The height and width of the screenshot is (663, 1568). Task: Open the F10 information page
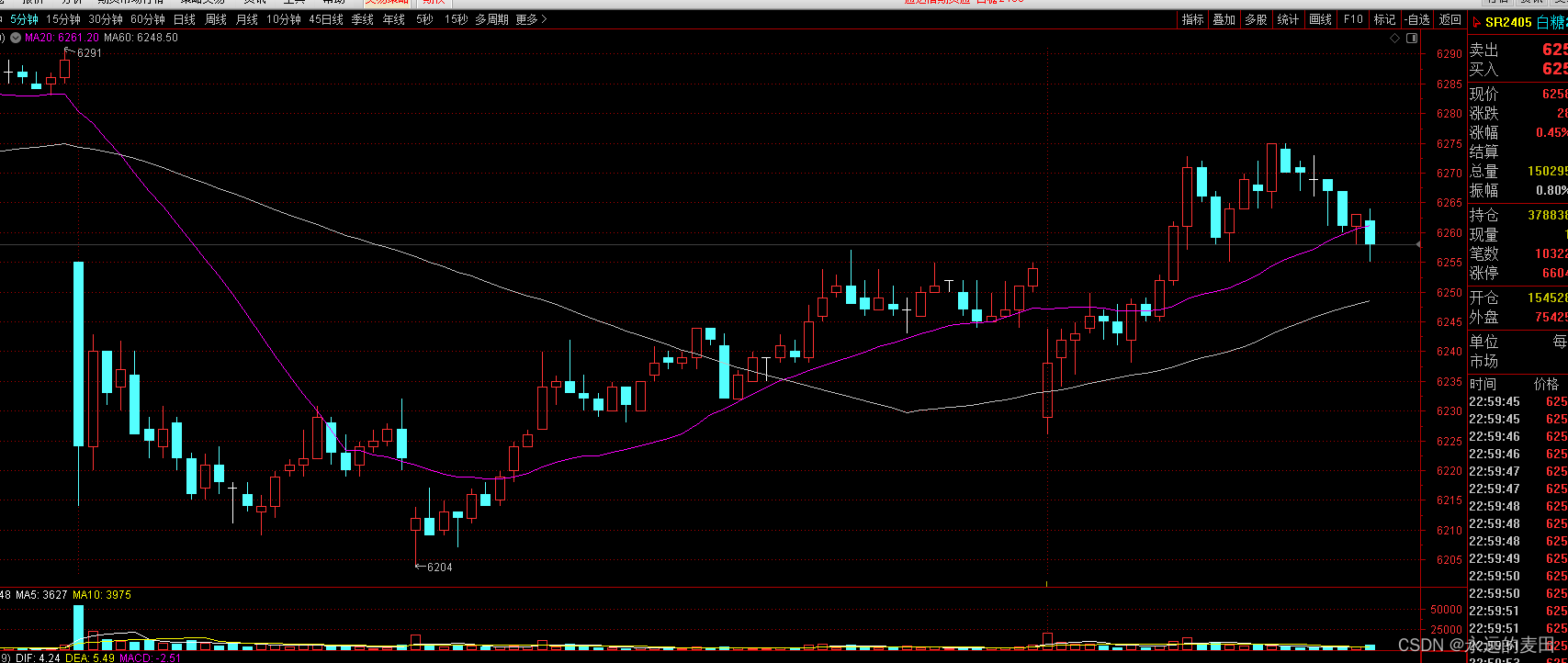pos(1353,19)
